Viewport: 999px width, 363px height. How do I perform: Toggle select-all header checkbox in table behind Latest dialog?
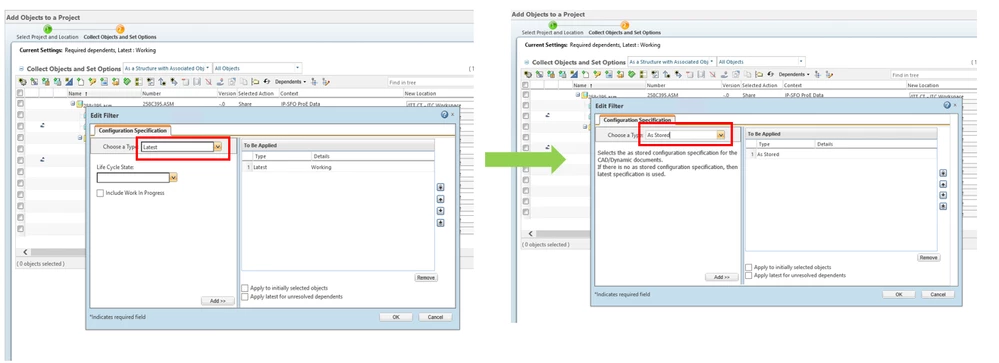[20, 93]
